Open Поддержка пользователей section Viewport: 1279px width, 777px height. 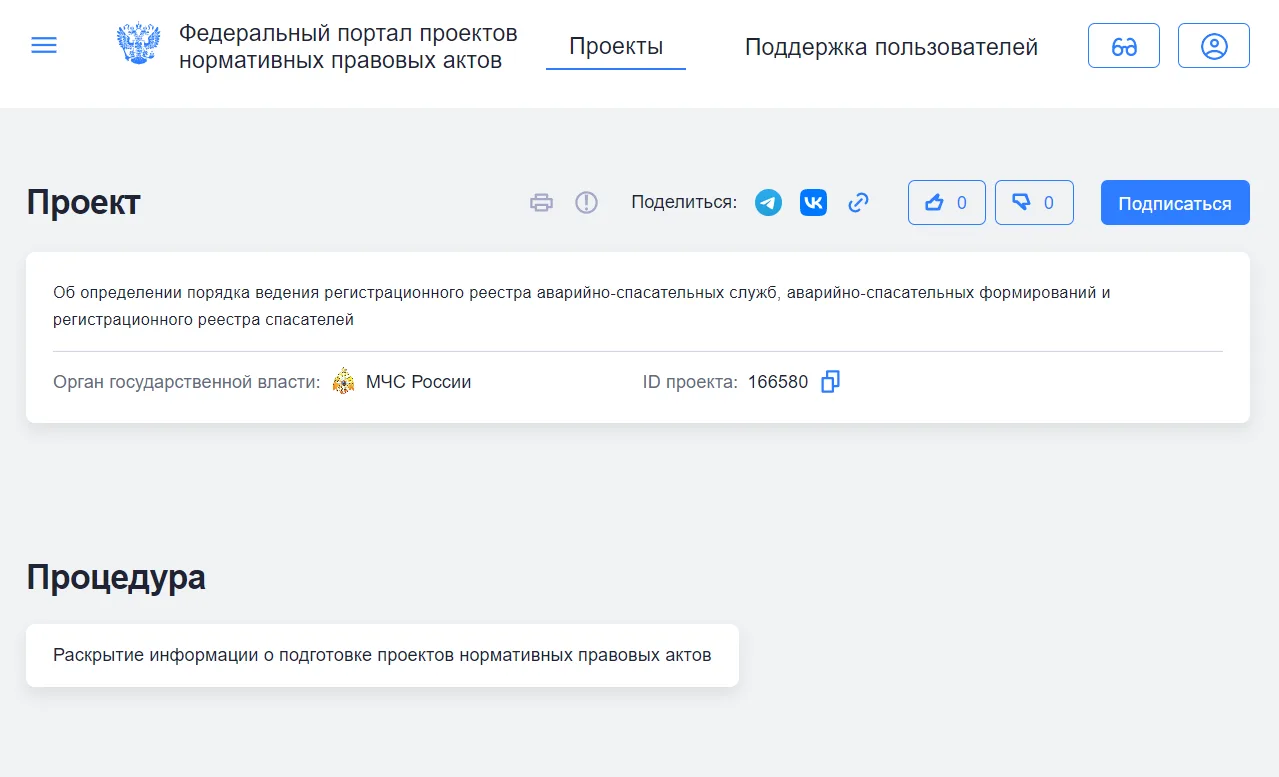891,47
